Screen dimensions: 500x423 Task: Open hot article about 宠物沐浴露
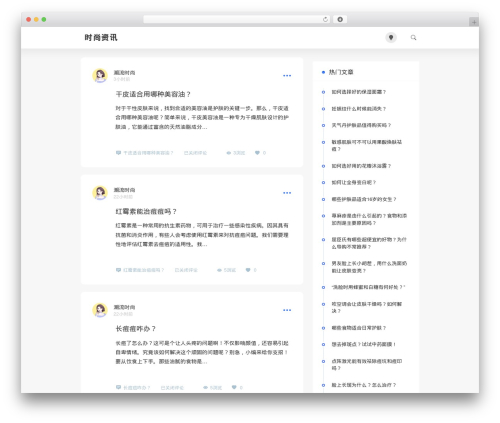tap(361, 166)
